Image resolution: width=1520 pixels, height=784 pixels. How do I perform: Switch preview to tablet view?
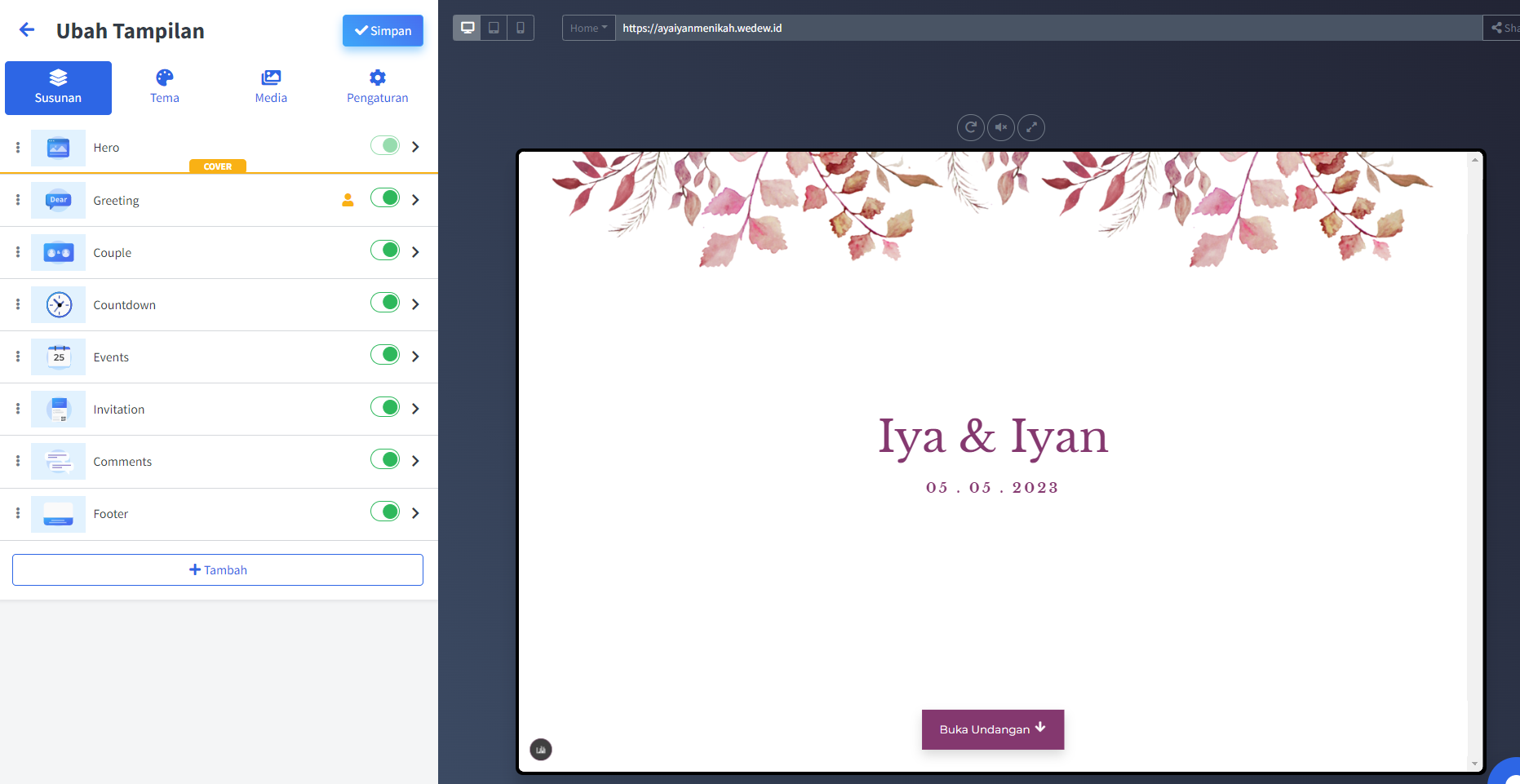point(494,28)
